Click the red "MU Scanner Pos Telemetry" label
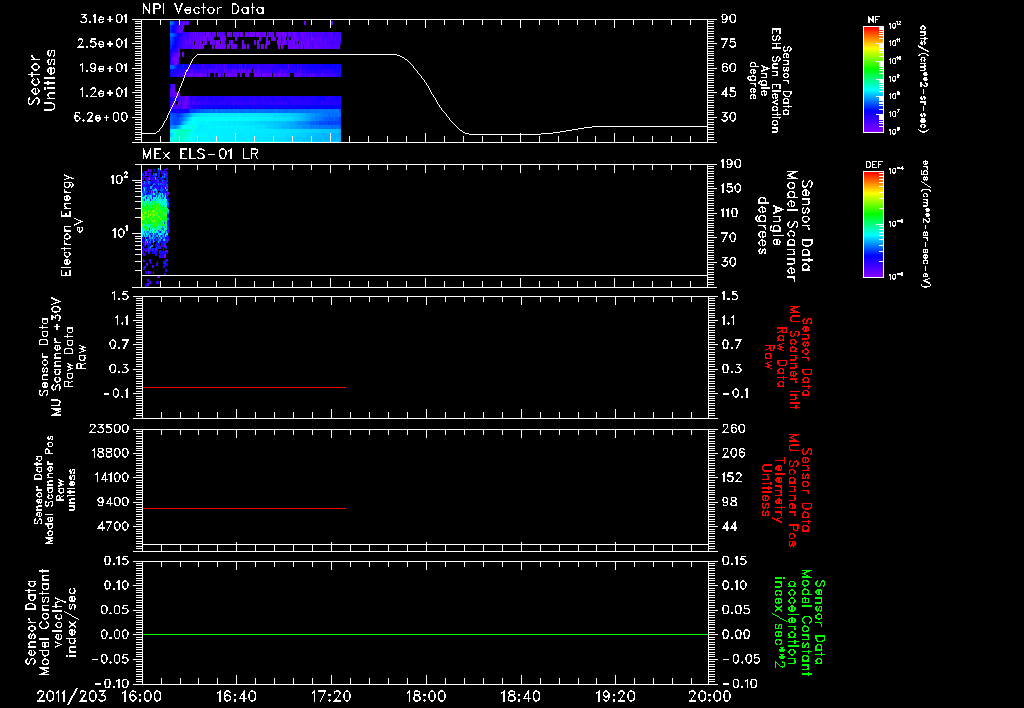 point(787,490)
